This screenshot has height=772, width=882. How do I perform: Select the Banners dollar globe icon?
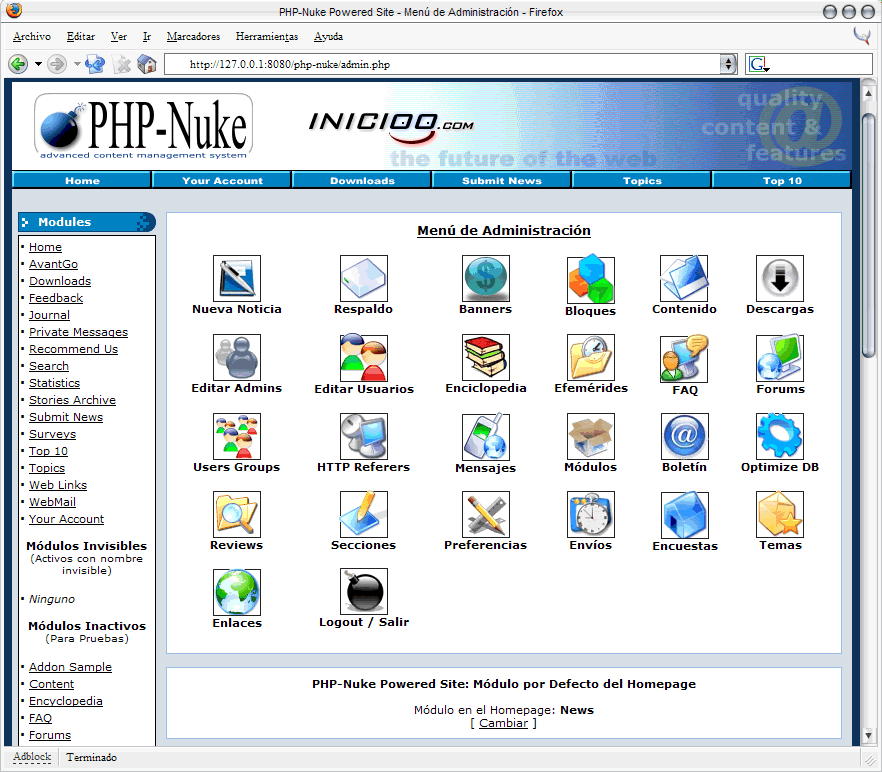pyautogui.click(x=485, y=278)
